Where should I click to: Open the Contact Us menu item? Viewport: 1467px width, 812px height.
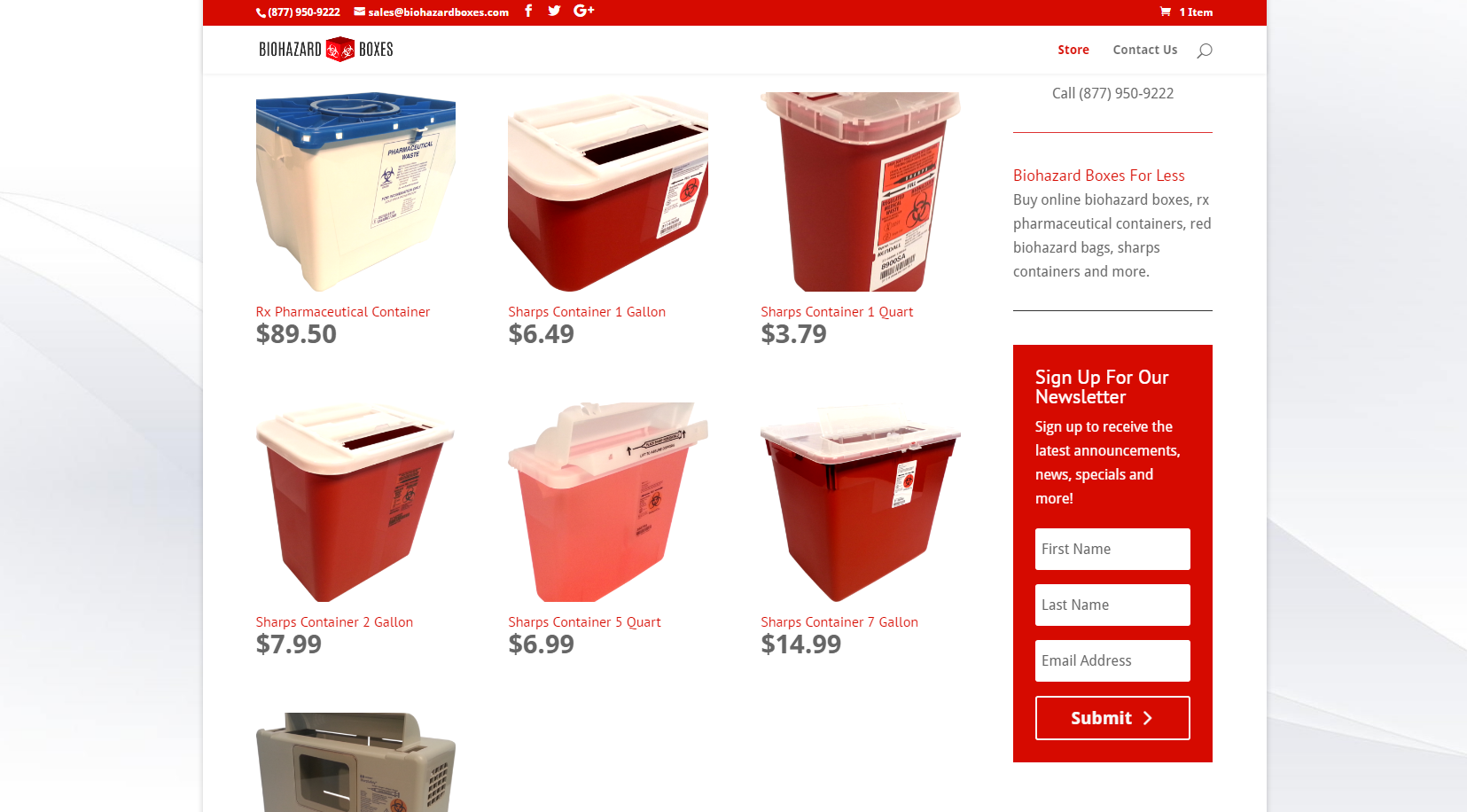[1145, 50]
